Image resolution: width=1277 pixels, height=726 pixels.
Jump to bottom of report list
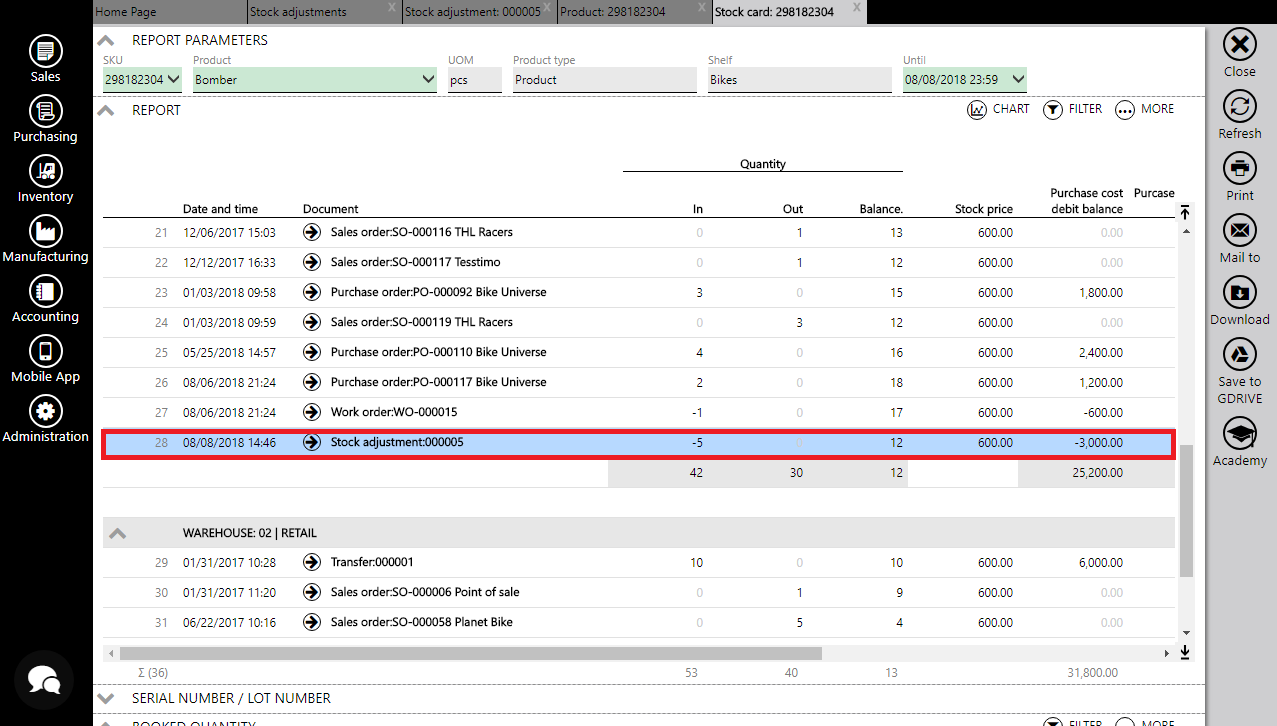coord(1185,652)
